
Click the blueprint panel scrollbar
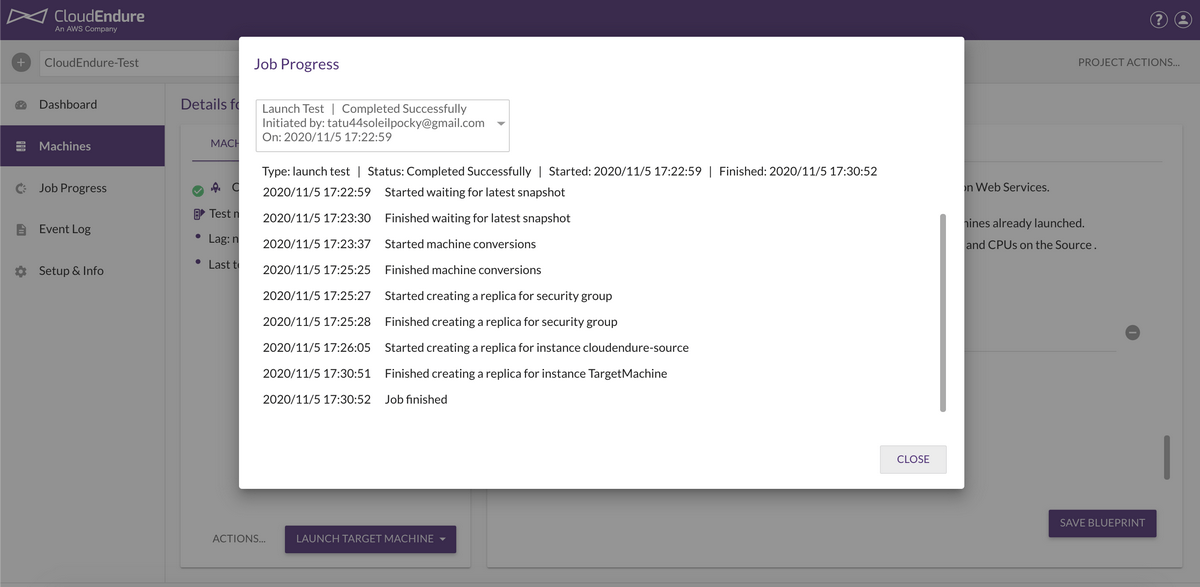[1166, 457]
